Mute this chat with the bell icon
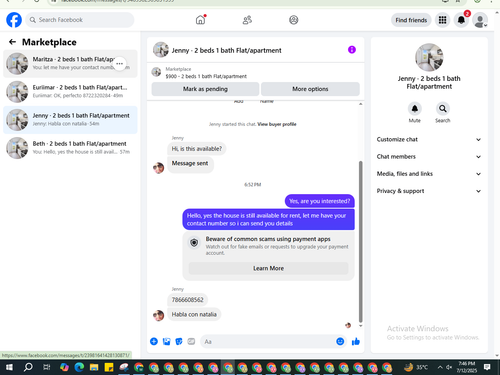The image size is (500, 375). 415,109
